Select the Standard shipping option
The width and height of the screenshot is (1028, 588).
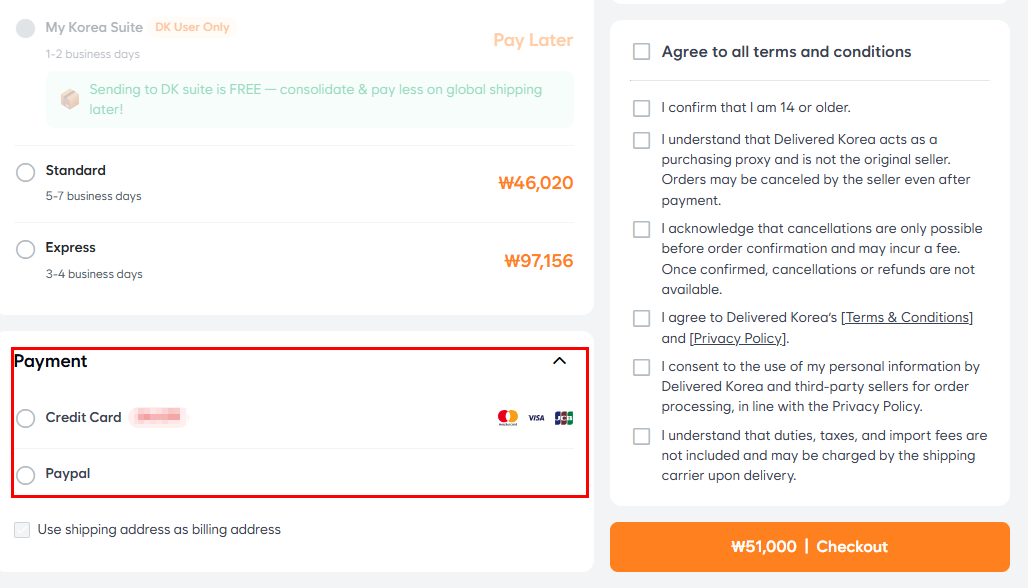(x=26, y=172)
